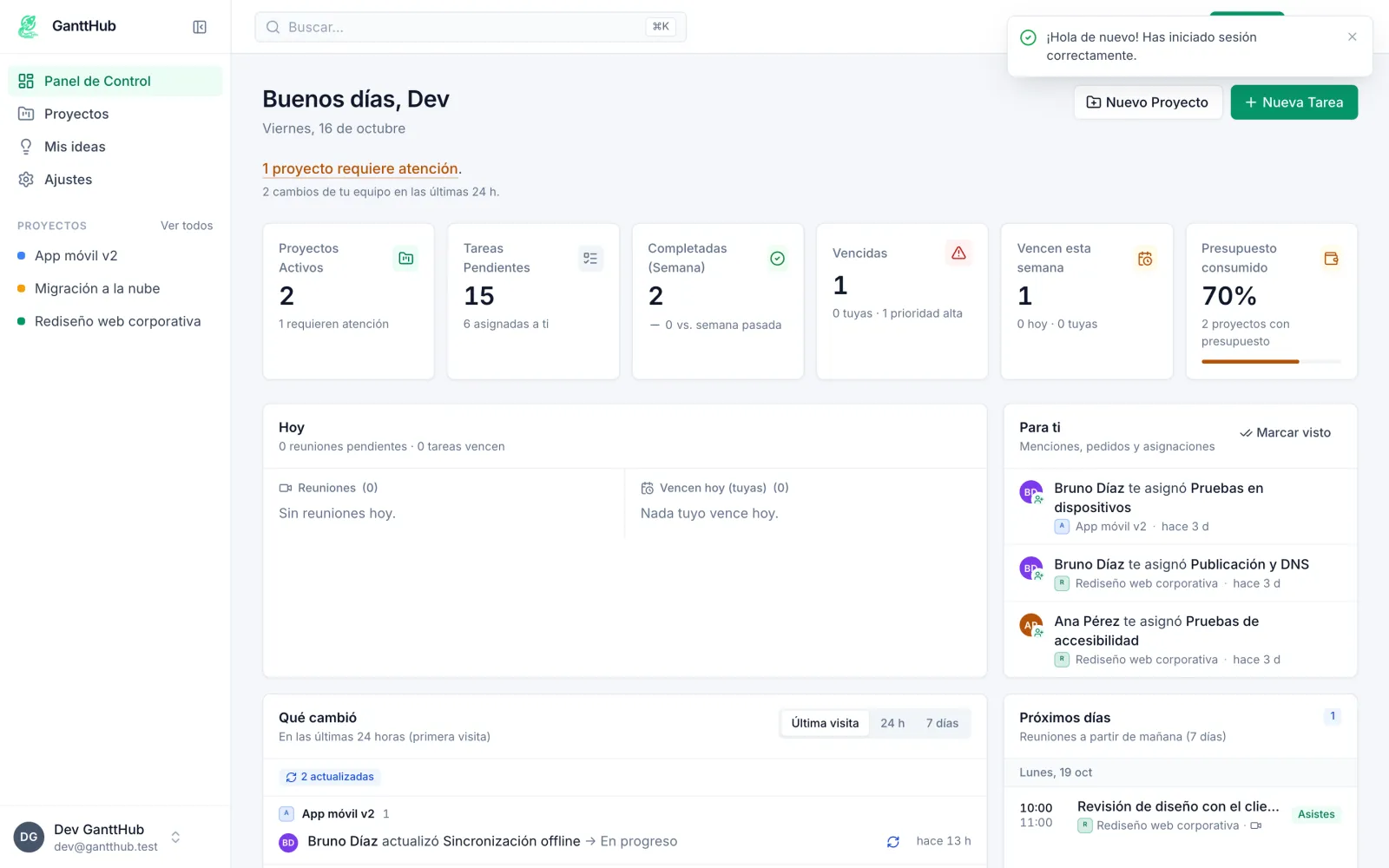Click the Asistes badge on the meeting
Screen dimensions: 1389x868
(x=1316, y=814)
